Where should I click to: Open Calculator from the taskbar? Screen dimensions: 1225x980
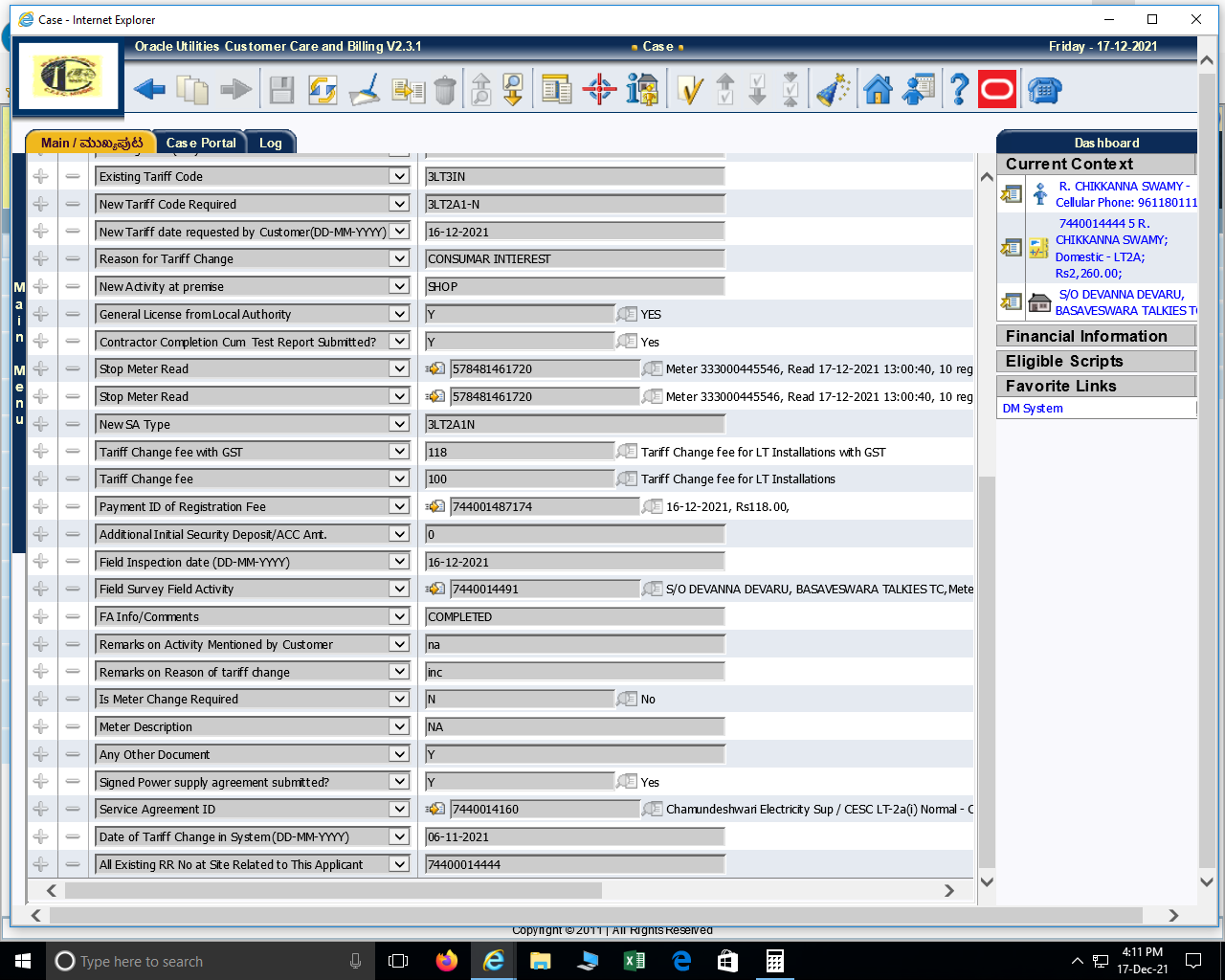tap(775, 961)
